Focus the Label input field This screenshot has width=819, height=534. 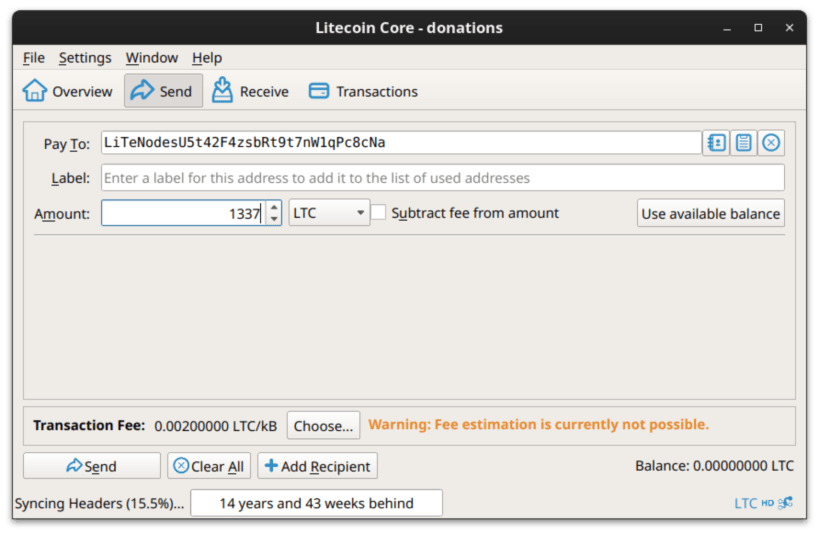click(x=442, y=178)
